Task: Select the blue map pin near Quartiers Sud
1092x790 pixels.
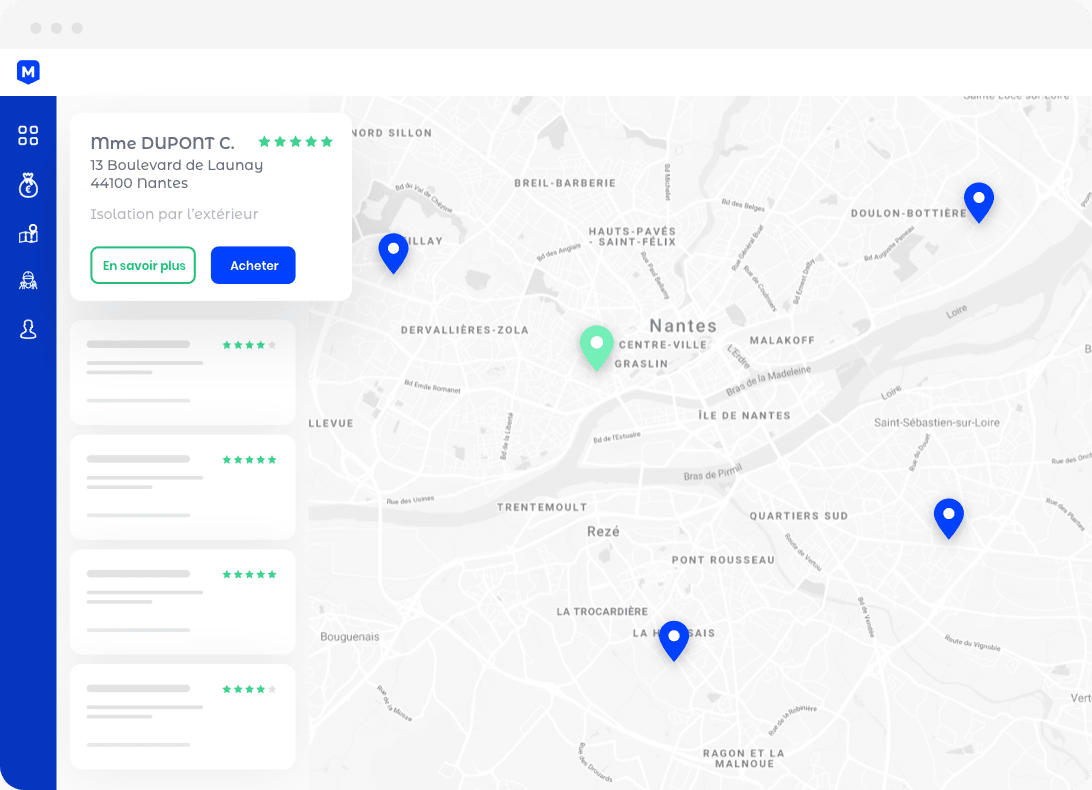Action: click(949, 518)
